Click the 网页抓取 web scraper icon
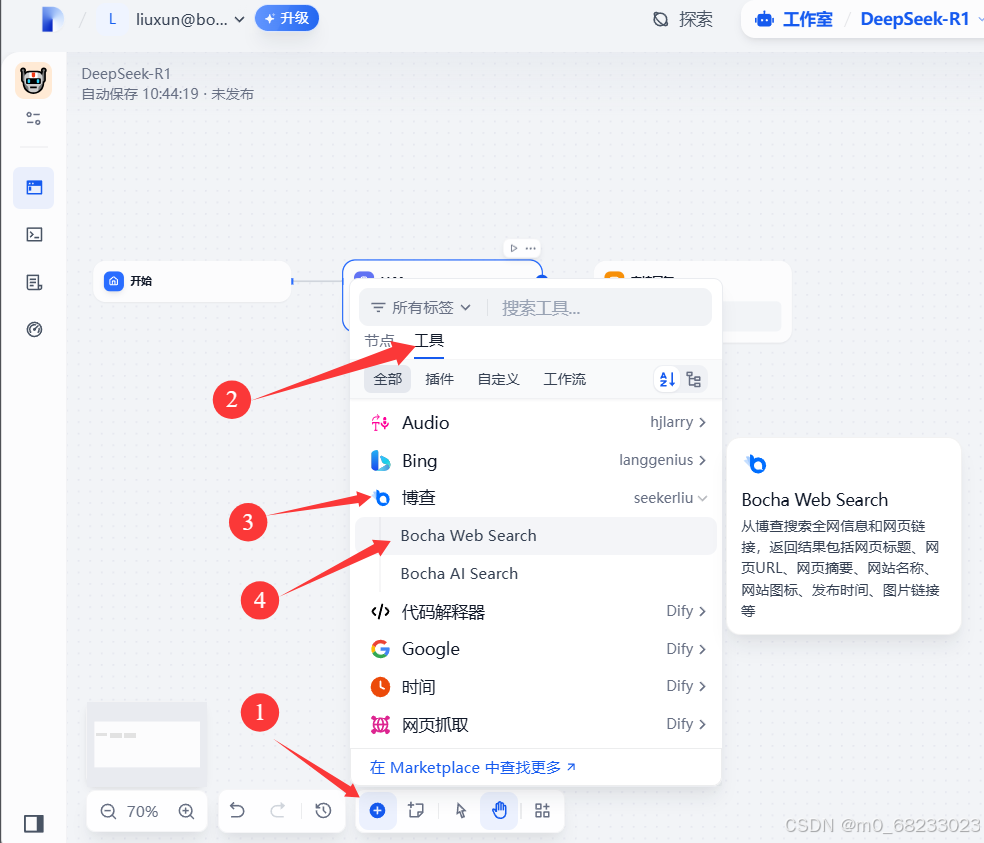Image resolution: width=984 pixels, height=843 pixels. (x=380, y=725)
